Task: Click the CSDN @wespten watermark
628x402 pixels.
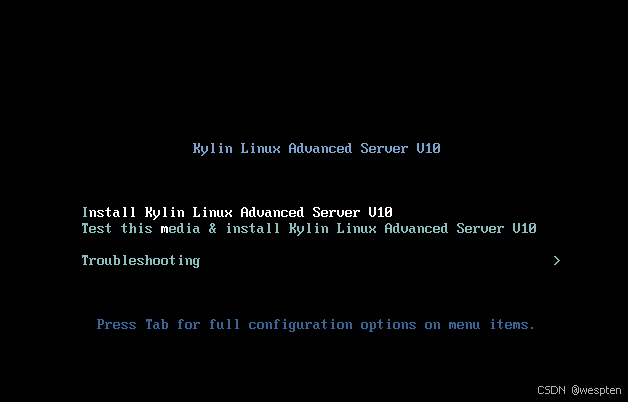Action: (579, 390)
